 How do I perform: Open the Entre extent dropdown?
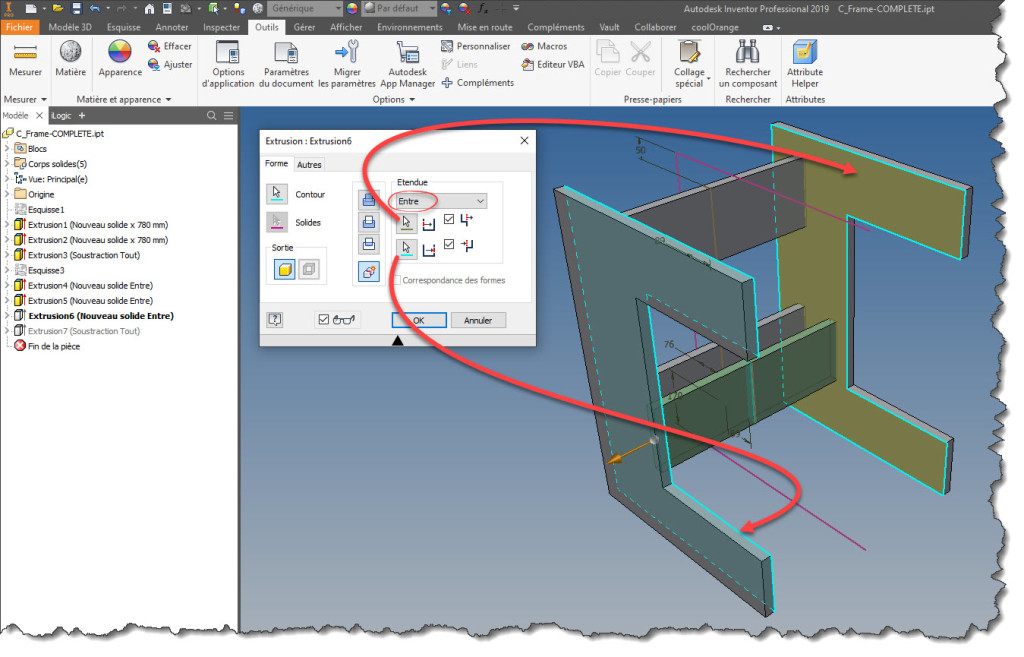point(480,201)
